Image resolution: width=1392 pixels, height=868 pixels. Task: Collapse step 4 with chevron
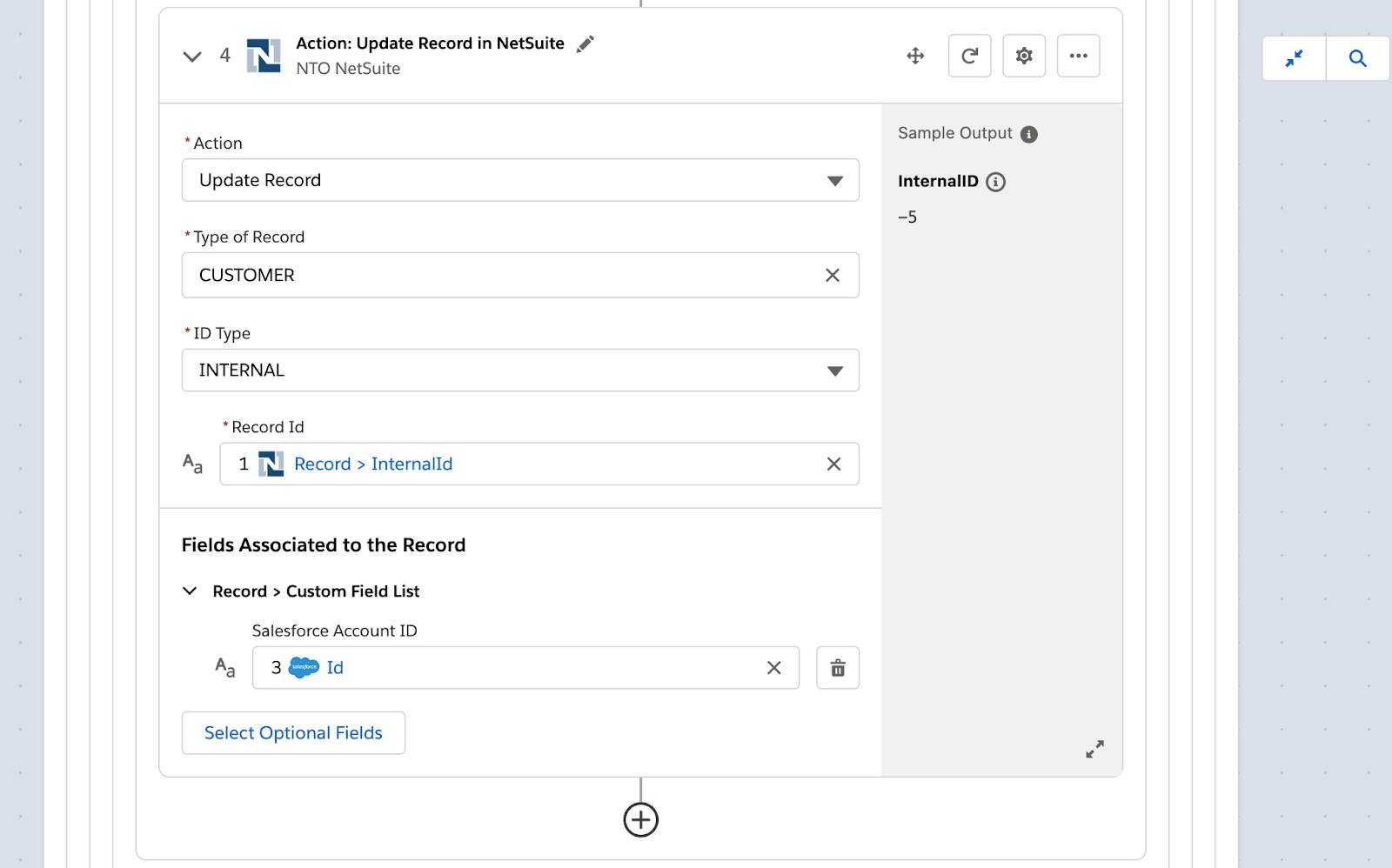click(x=192, y=57)
